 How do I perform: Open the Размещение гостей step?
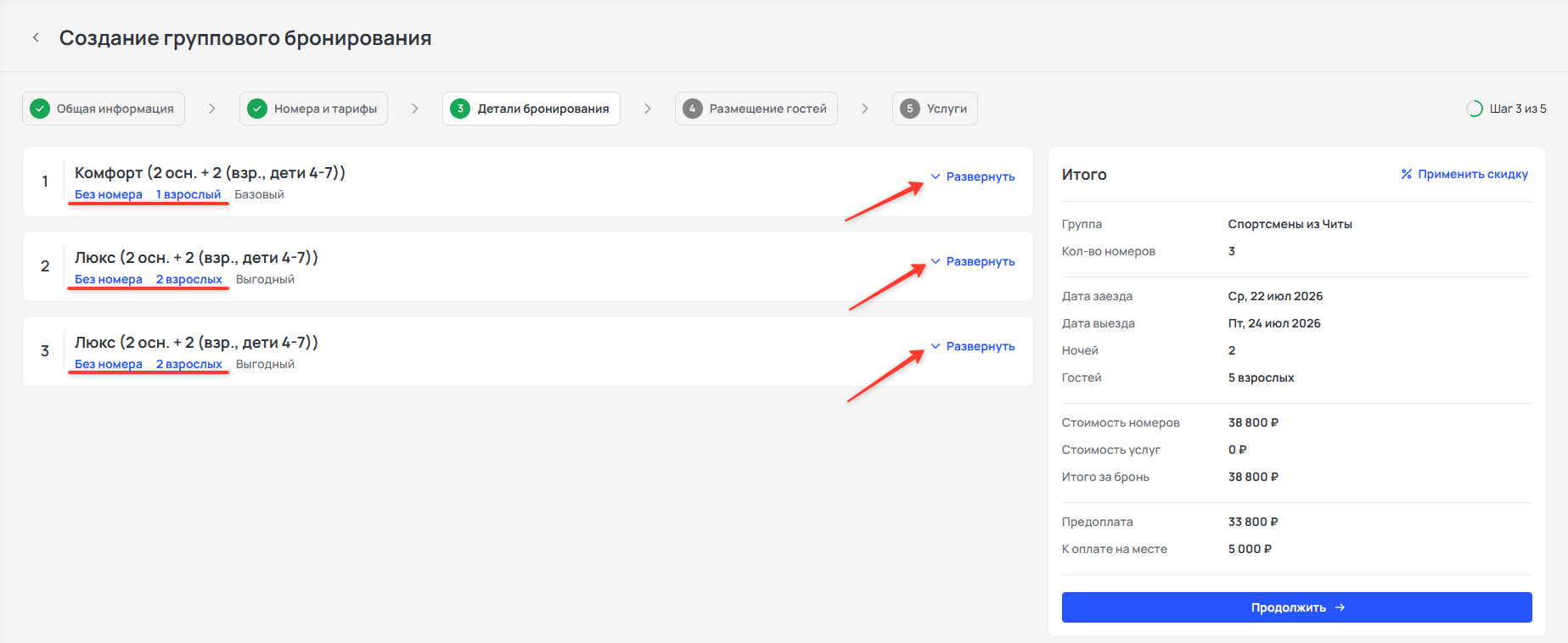pos(756,109)
